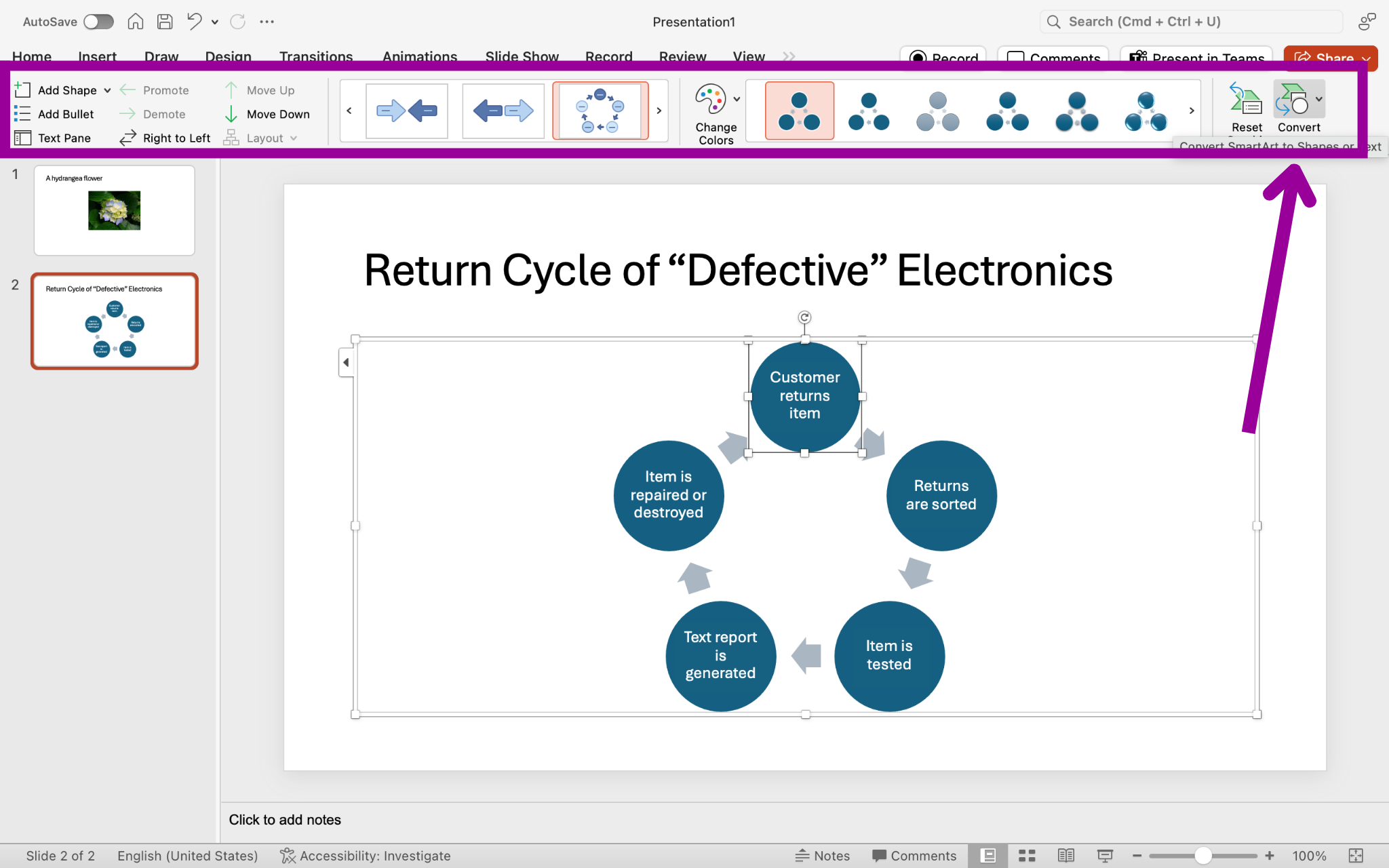Expand the Convert dropdown arrow
The image size is (1389, 868).
pos(1318,99)
